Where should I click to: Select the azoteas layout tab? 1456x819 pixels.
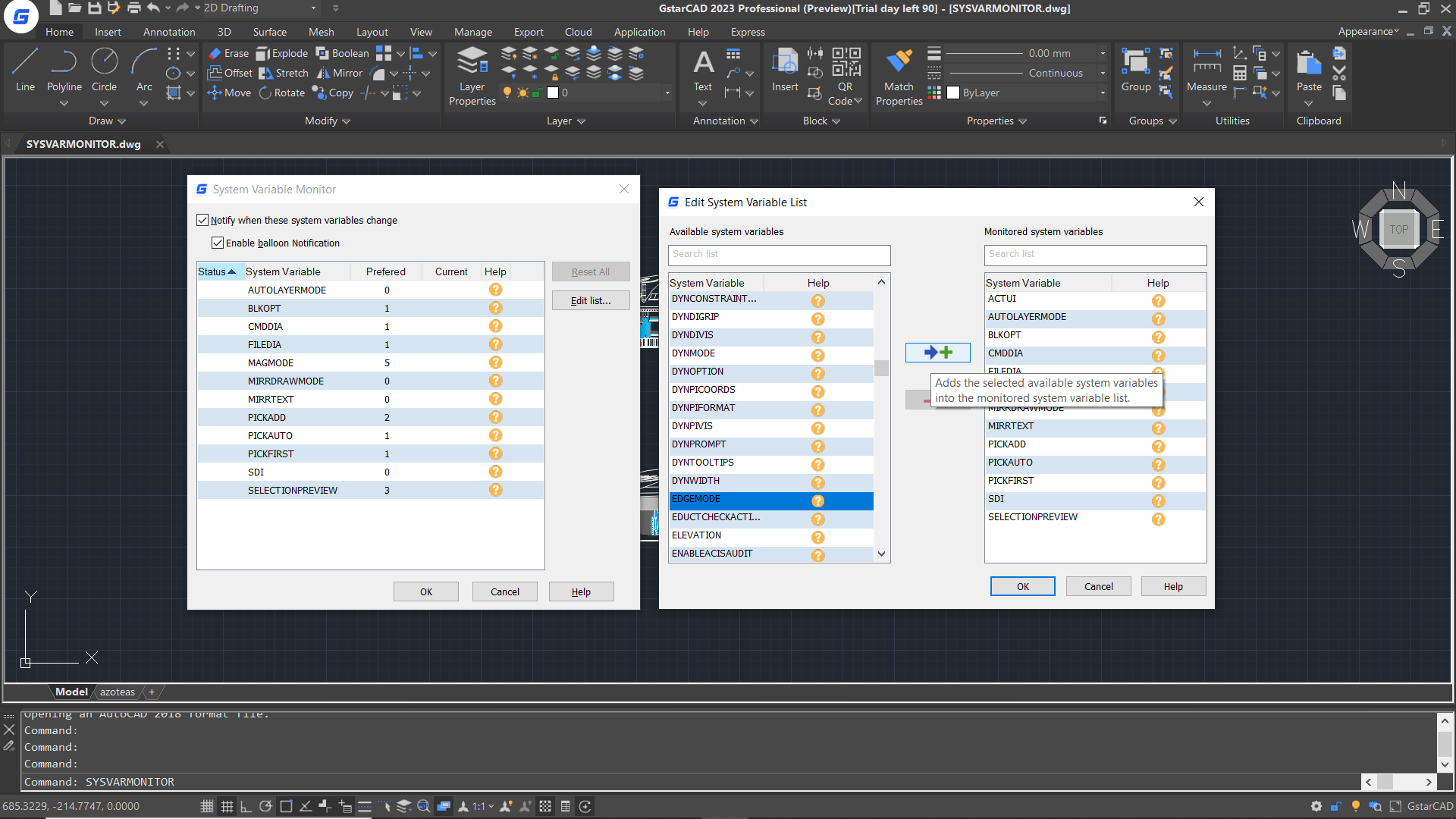(x=117, y=692)
